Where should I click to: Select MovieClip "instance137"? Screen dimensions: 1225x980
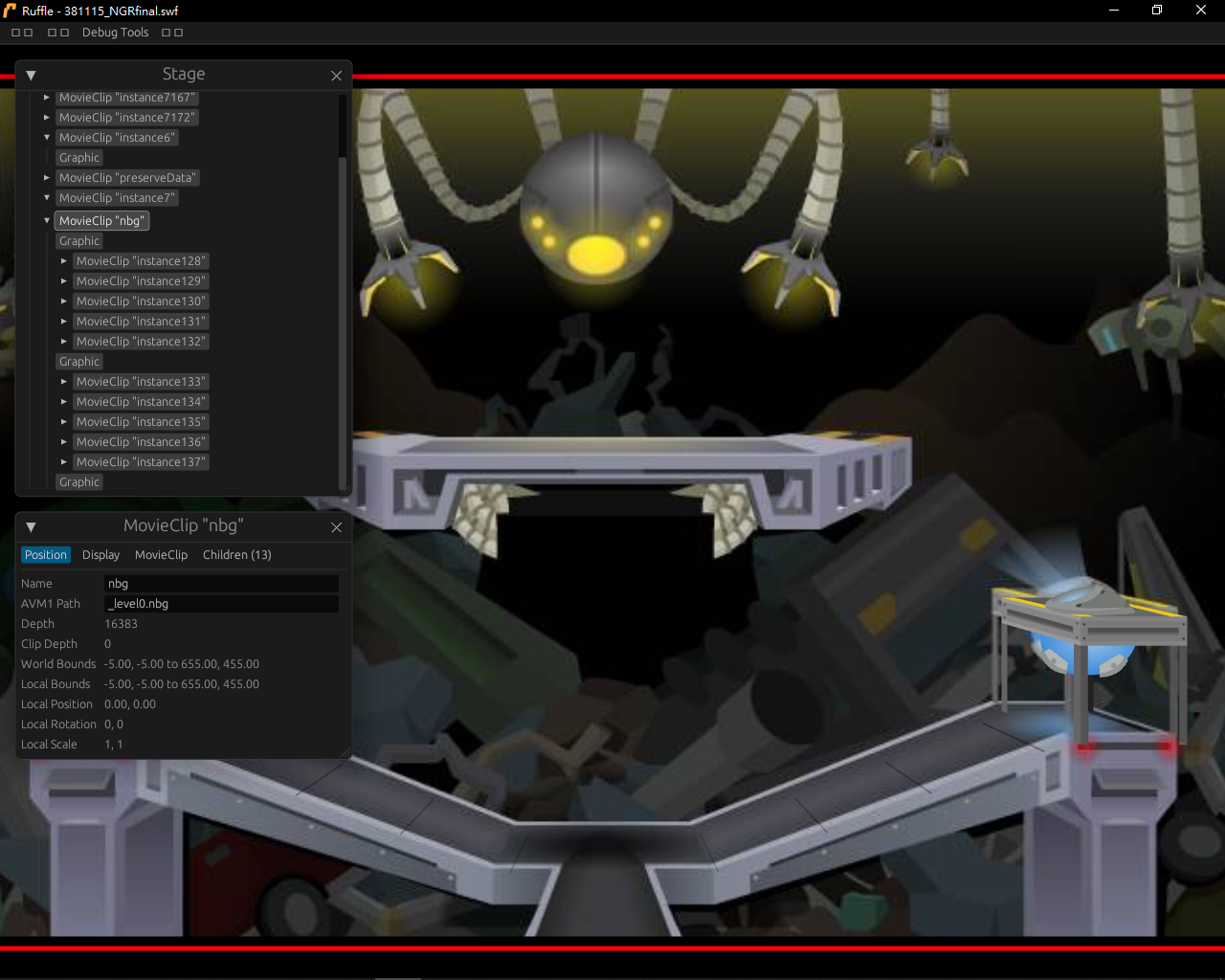(141, 461)
